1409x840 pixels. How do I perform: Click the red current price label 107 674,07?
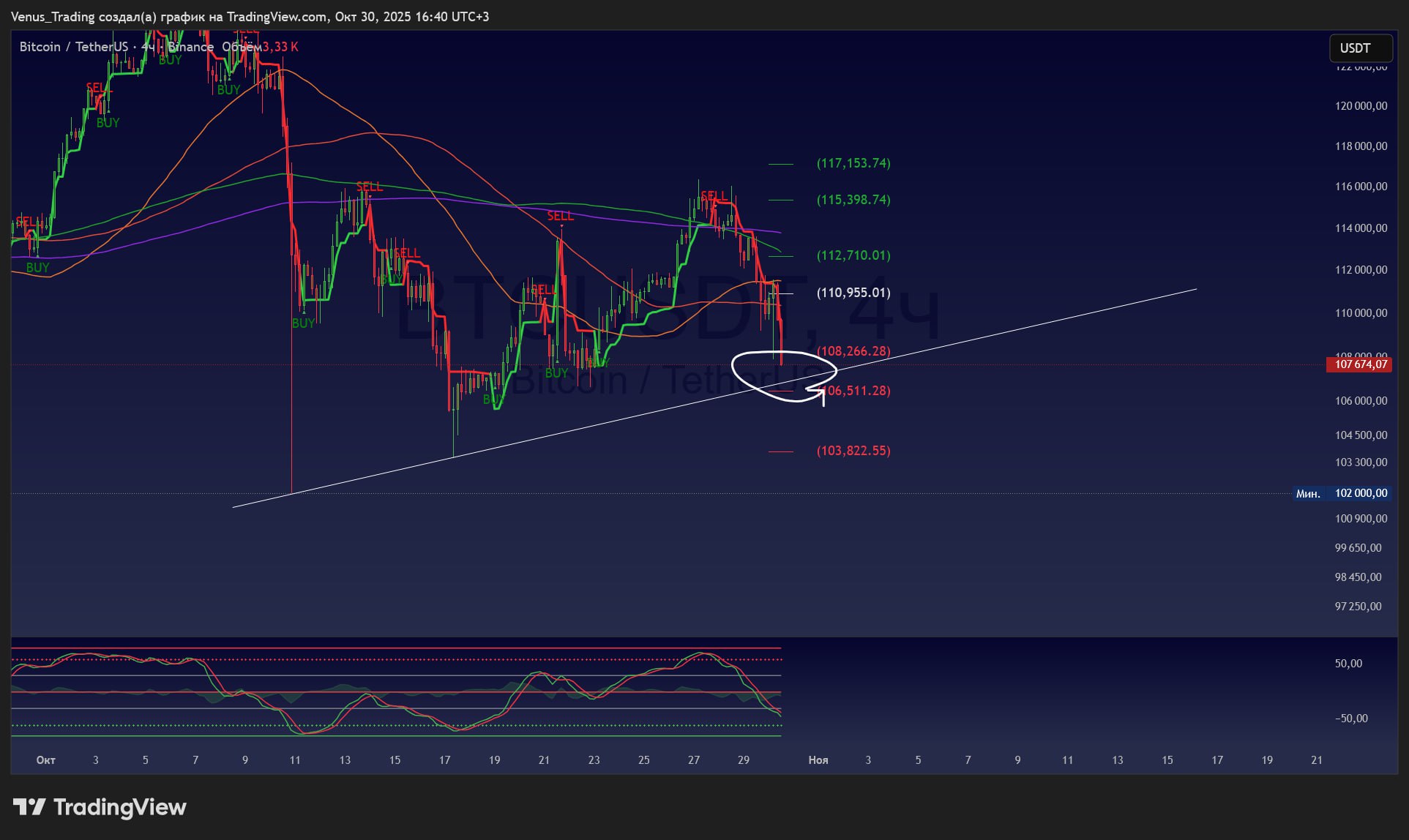(x=1360, y=364)
